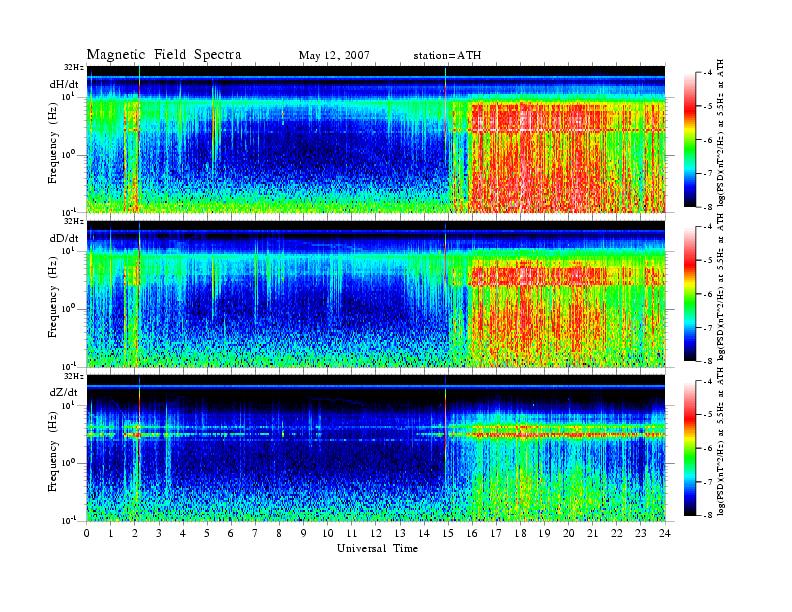Click the color bar beside the dZ/dt panel
Image resolution: width=792 pixels, height=612 pixels.
[689, 448]
